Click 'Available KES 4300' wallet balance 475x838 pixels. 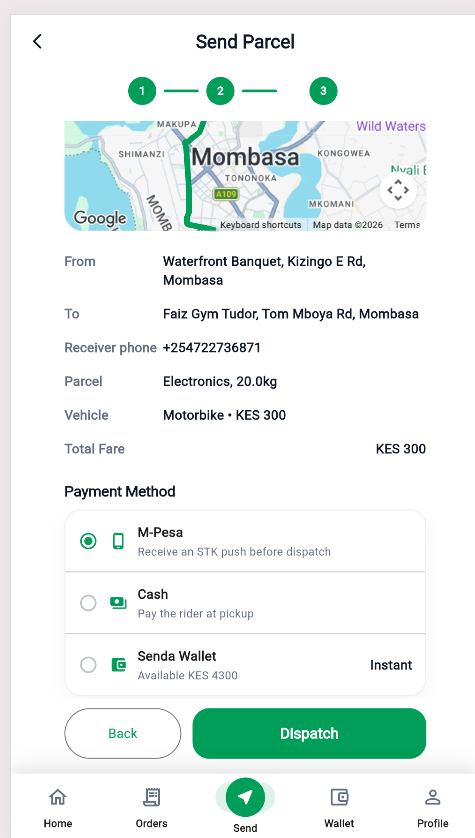[188, 676]
